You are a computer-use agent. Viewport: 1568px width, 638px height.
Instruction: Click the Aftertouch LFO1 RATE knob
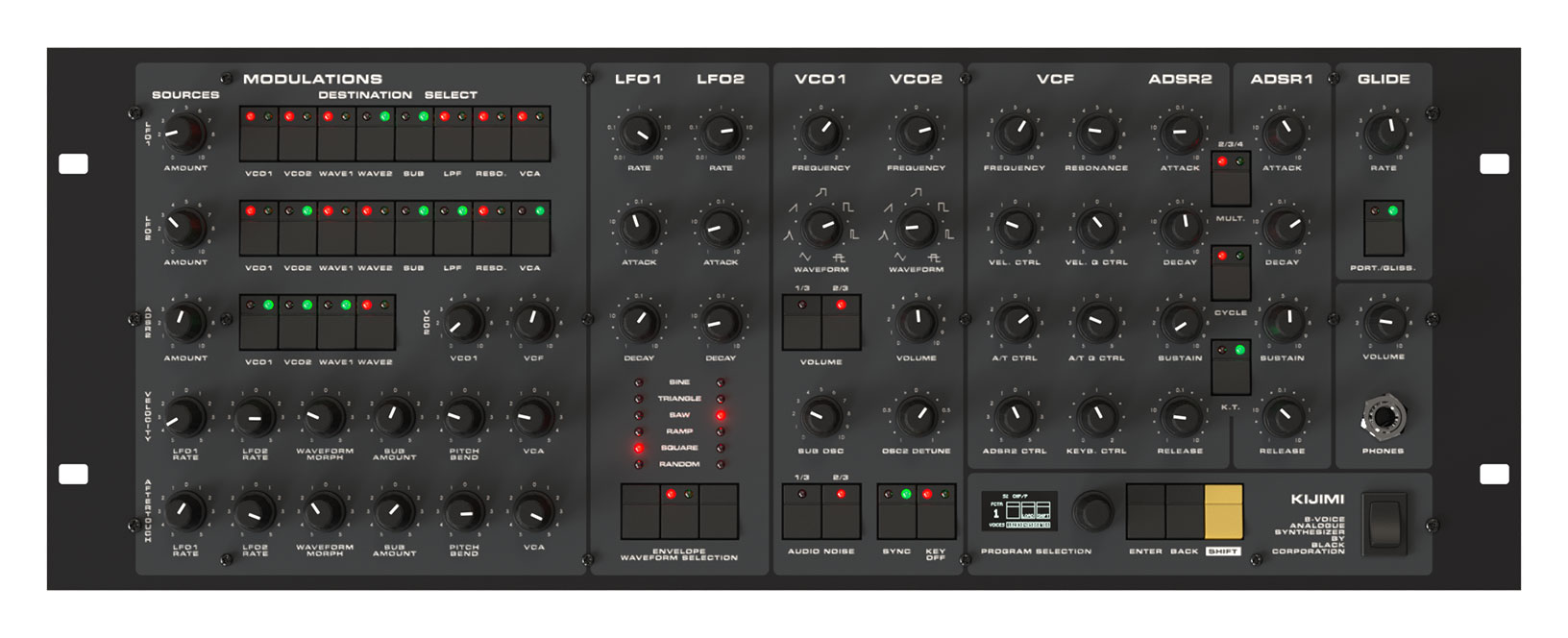tap(184, 512)
